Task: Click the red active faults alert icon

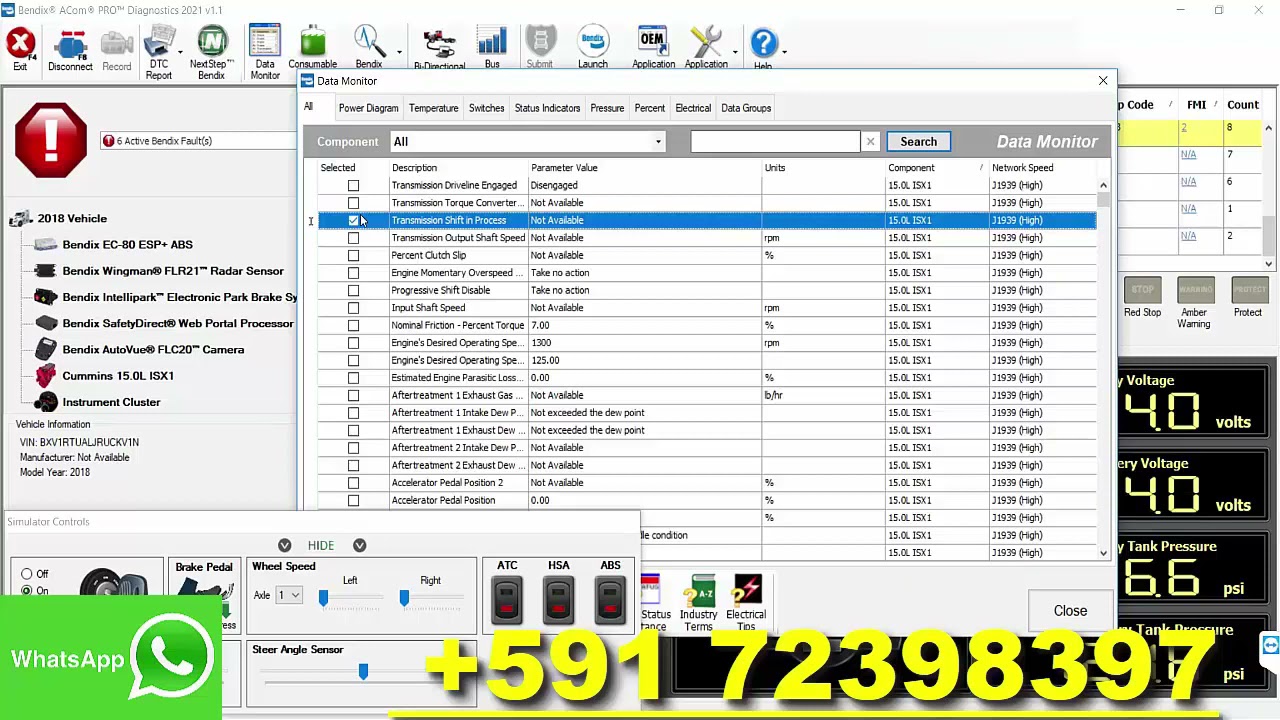Action: [x=50, y=141]
